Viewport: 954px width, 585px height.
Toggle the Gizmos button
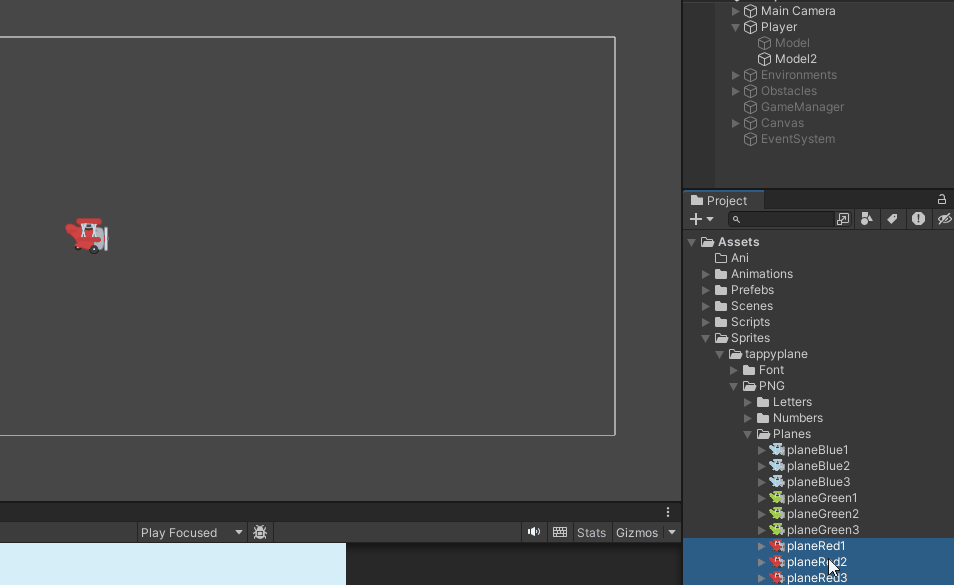click(x=636, y=533)
